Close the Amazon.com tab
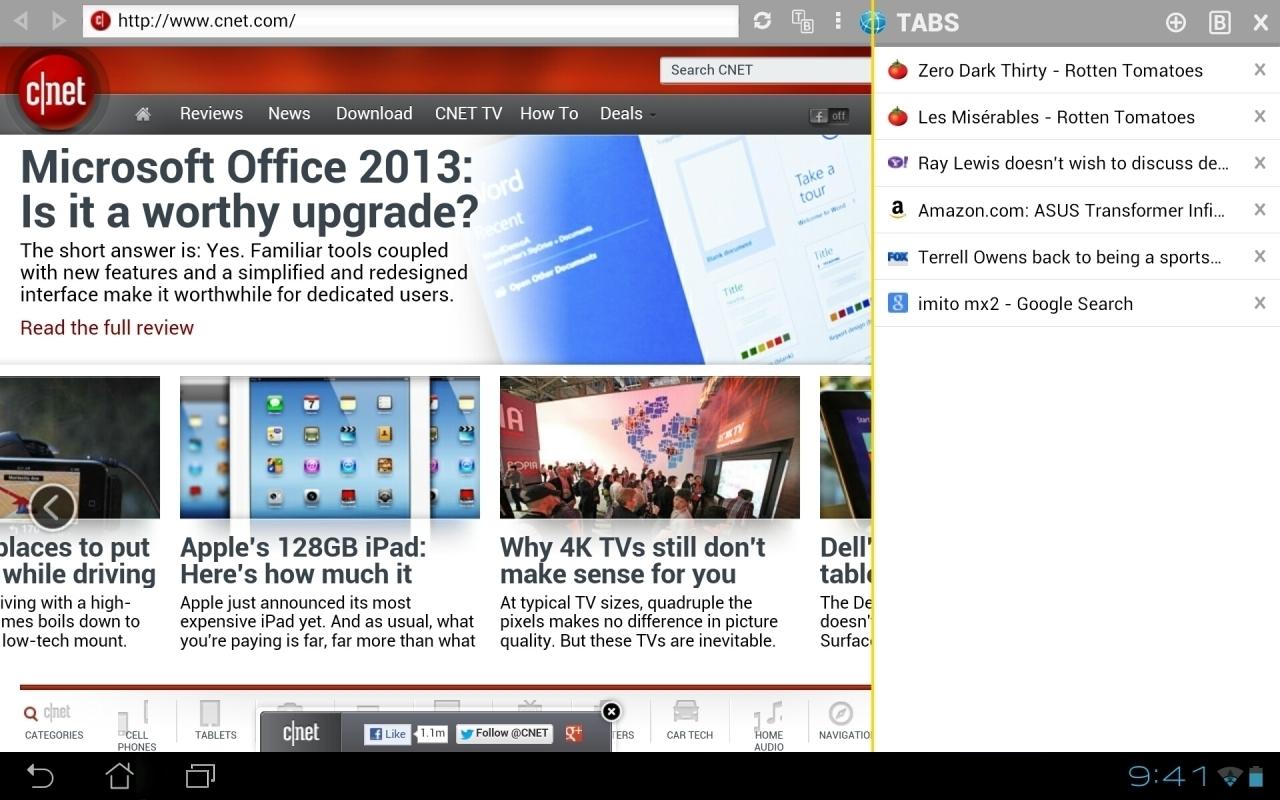The height and width of the screenshot is (800, 1280). tap(1260, 209)
